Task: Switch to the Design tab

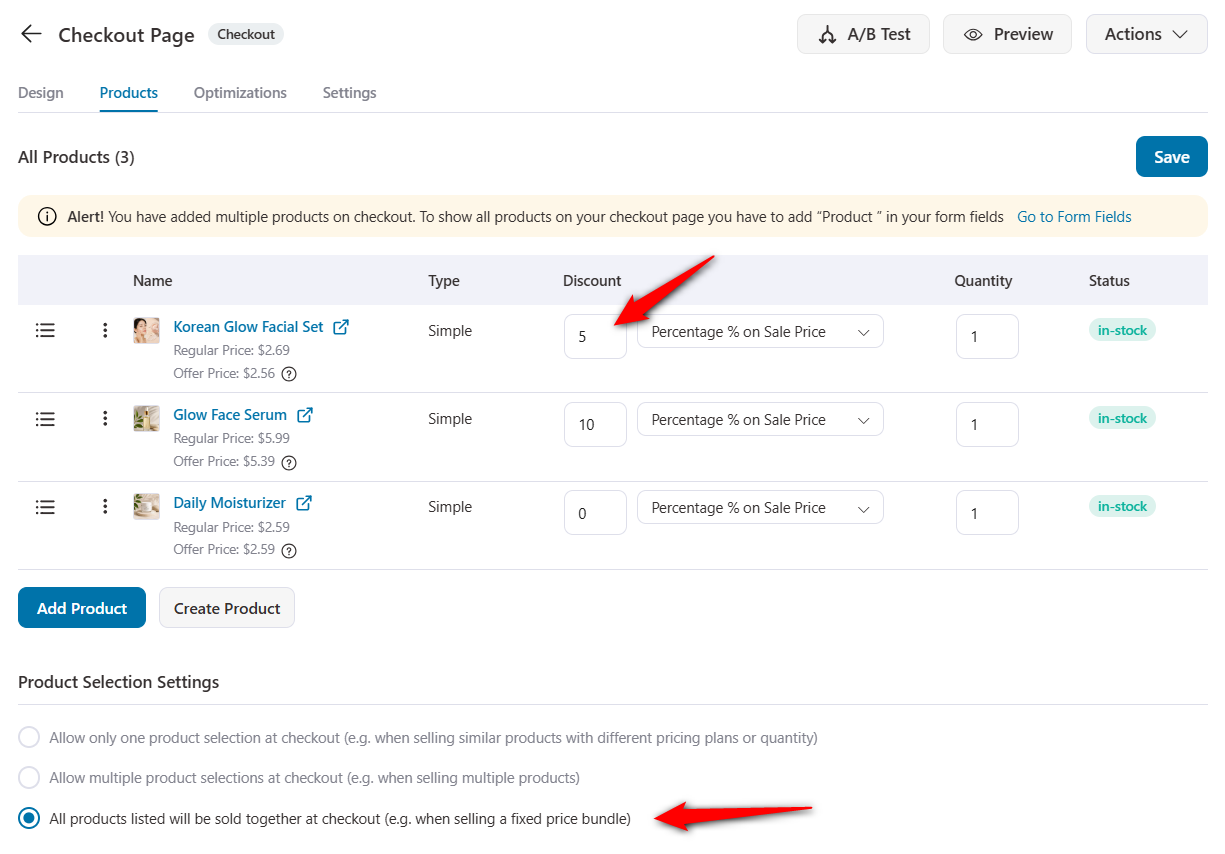Action: point(41,93)
